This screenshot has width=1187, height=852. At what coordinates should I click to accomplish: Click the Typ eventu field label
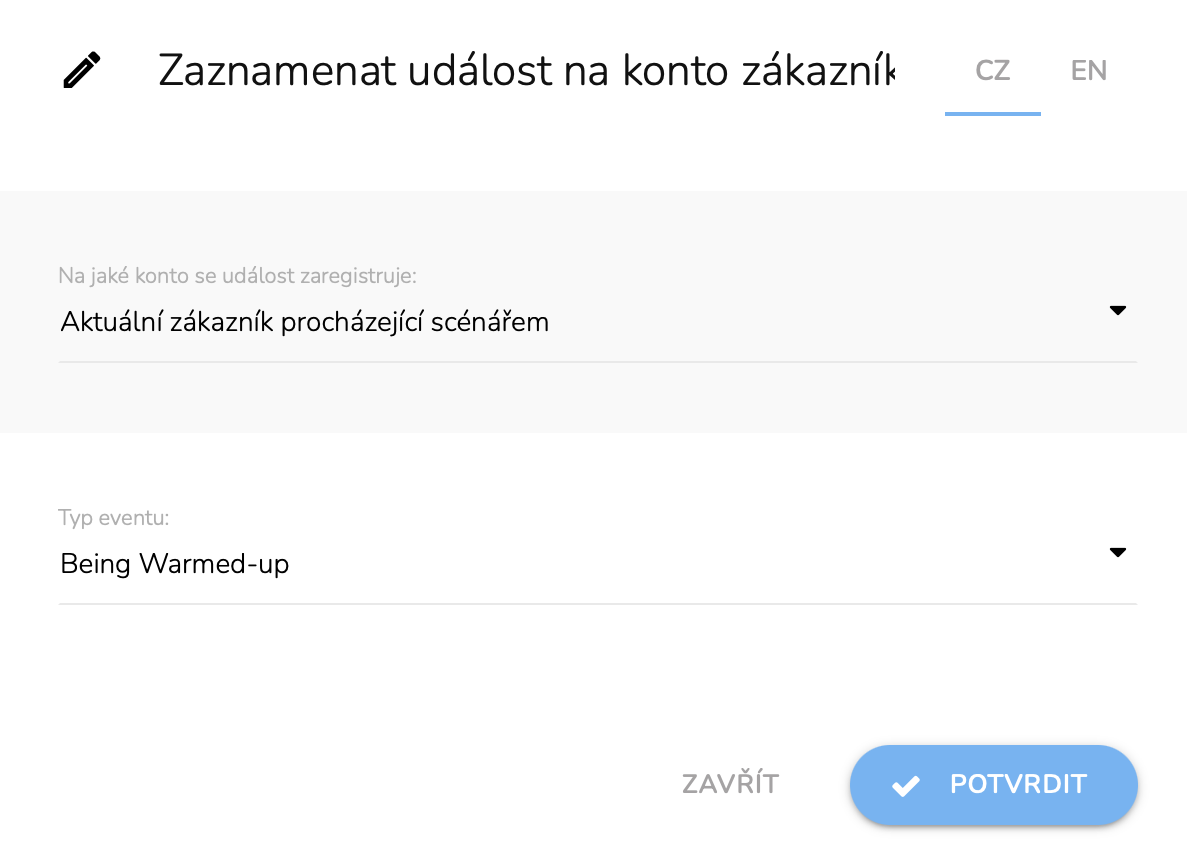pos(114,518)
